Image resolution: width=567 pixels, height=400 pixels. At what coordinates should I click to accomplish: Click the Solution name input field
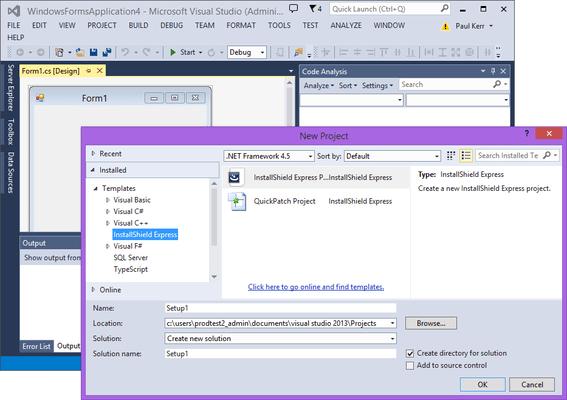coord(280,354)
